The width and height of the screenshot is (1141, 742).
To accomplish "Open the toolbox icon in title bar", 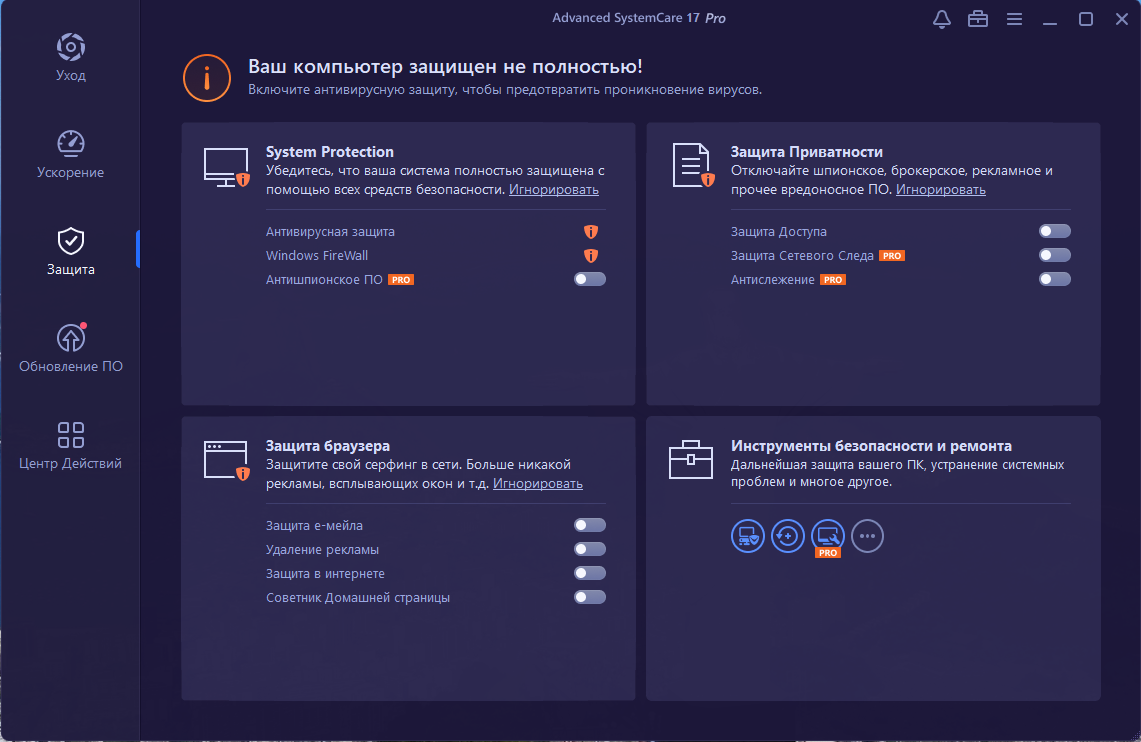I will click(978, 19).
